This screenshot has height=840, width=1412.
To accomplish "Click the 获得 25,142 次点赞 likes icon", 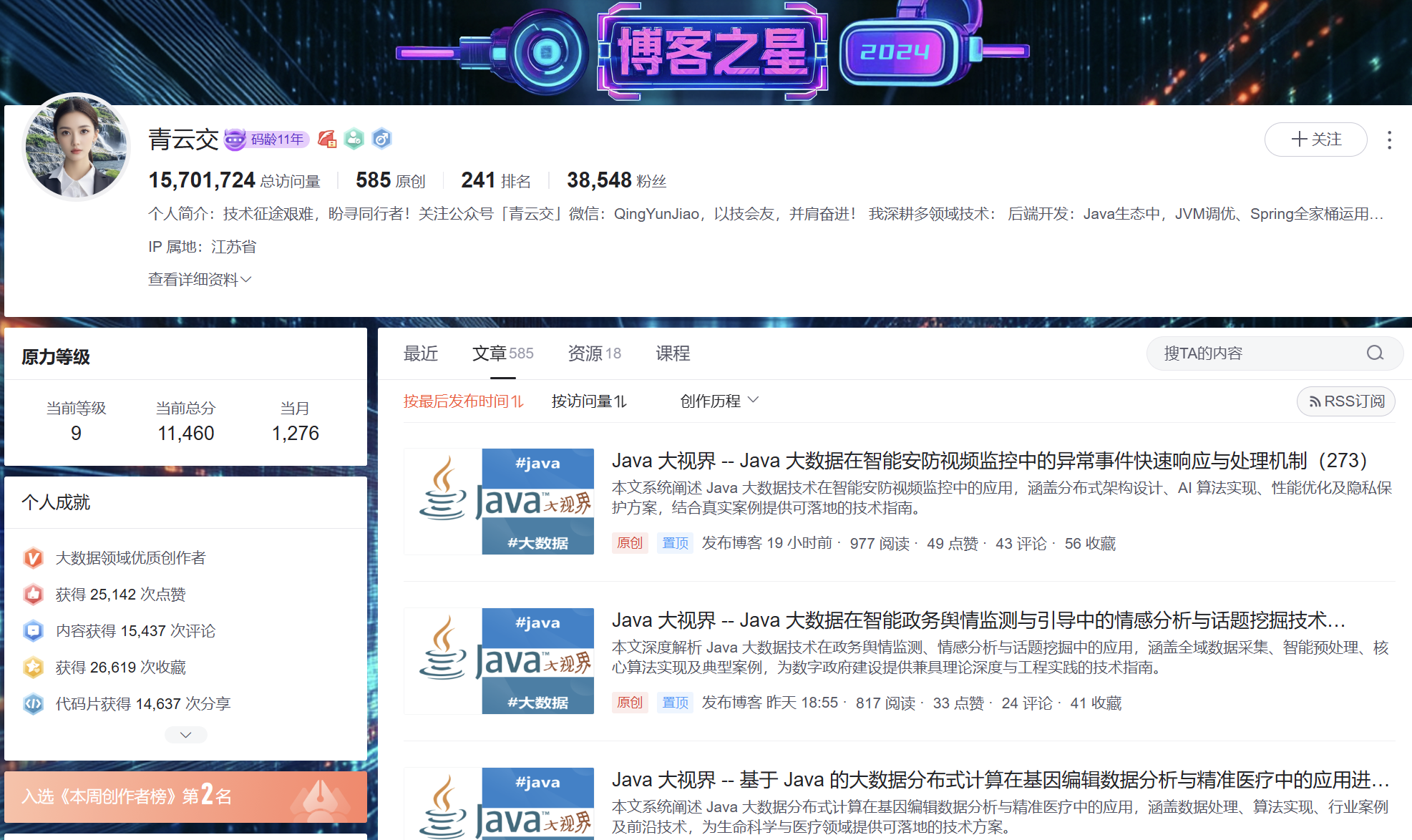I will pyautogui.click(x=33, y=595).
